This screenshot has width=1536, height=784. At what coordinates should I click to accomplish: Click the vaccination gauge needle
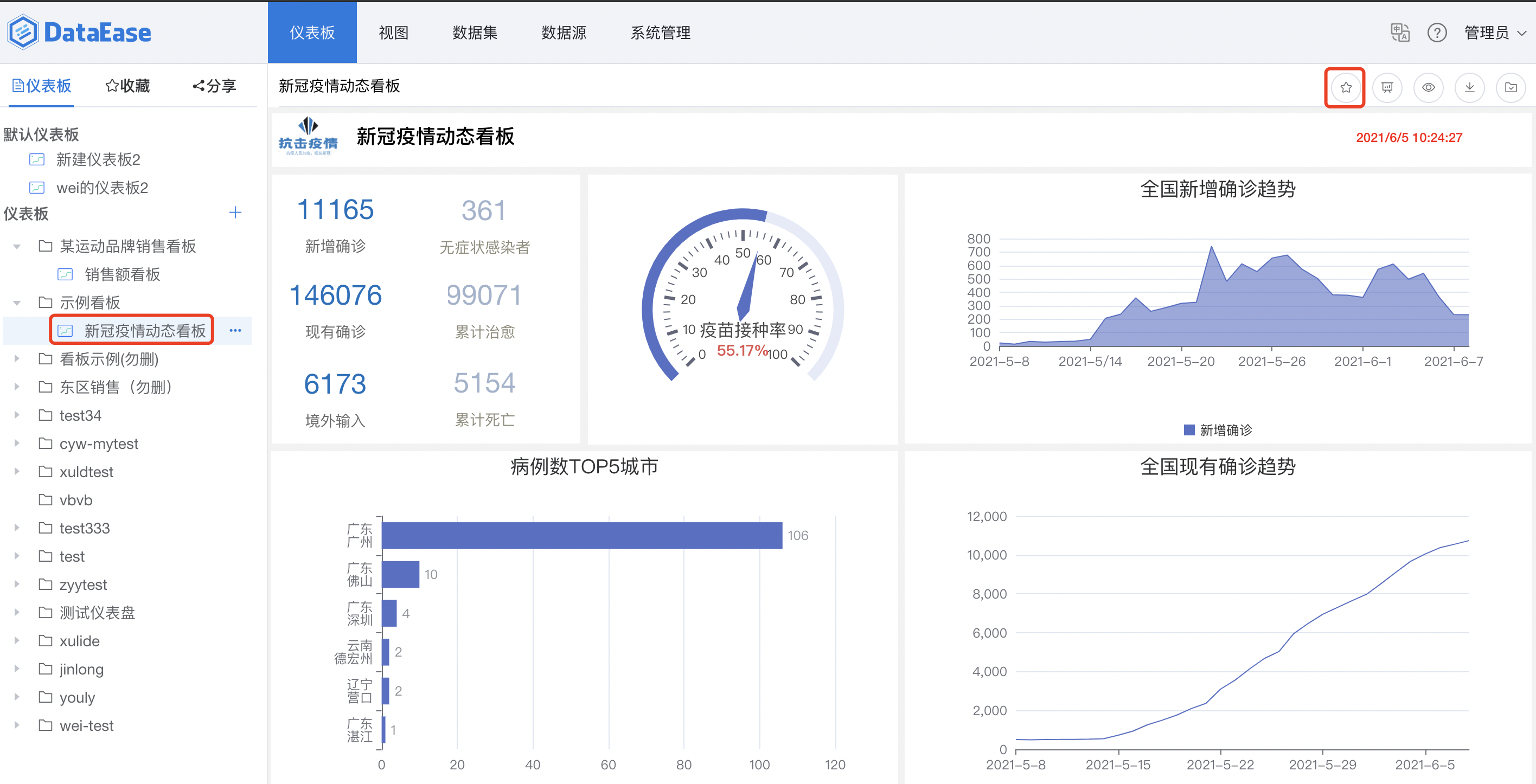click(746, 286)
